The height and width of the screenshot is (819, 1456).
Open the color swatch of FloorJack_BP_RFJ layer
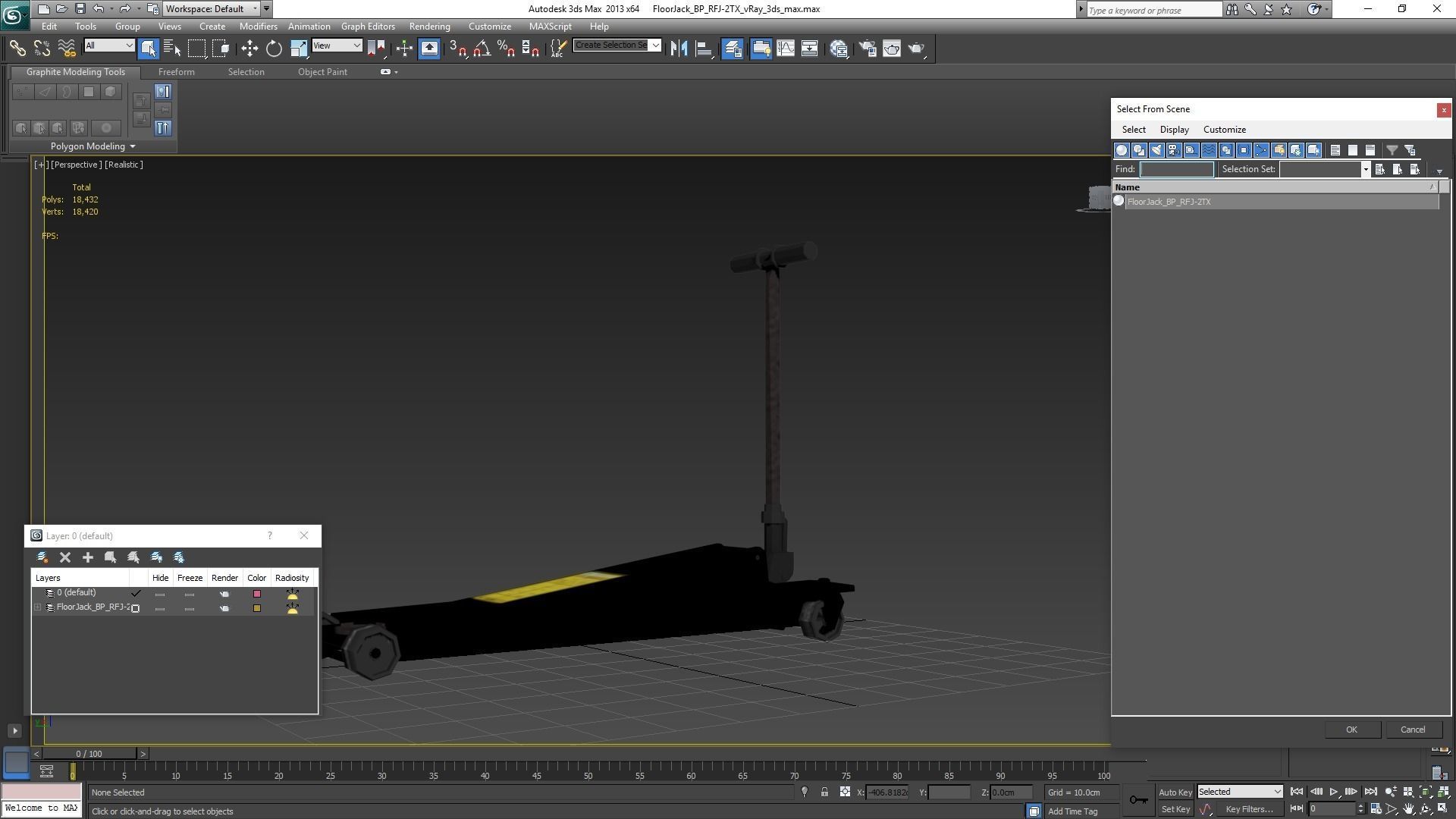[256, 608]
